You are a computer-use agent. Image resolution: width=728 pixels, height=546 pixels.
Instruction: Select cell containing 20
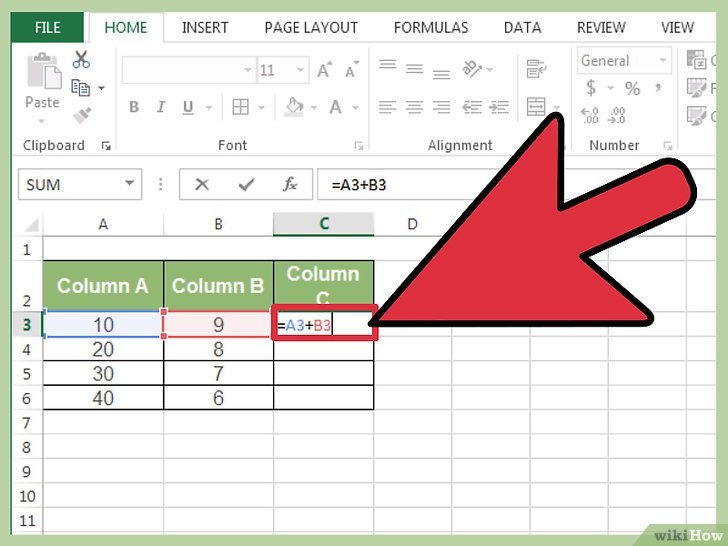pos(103,349)
